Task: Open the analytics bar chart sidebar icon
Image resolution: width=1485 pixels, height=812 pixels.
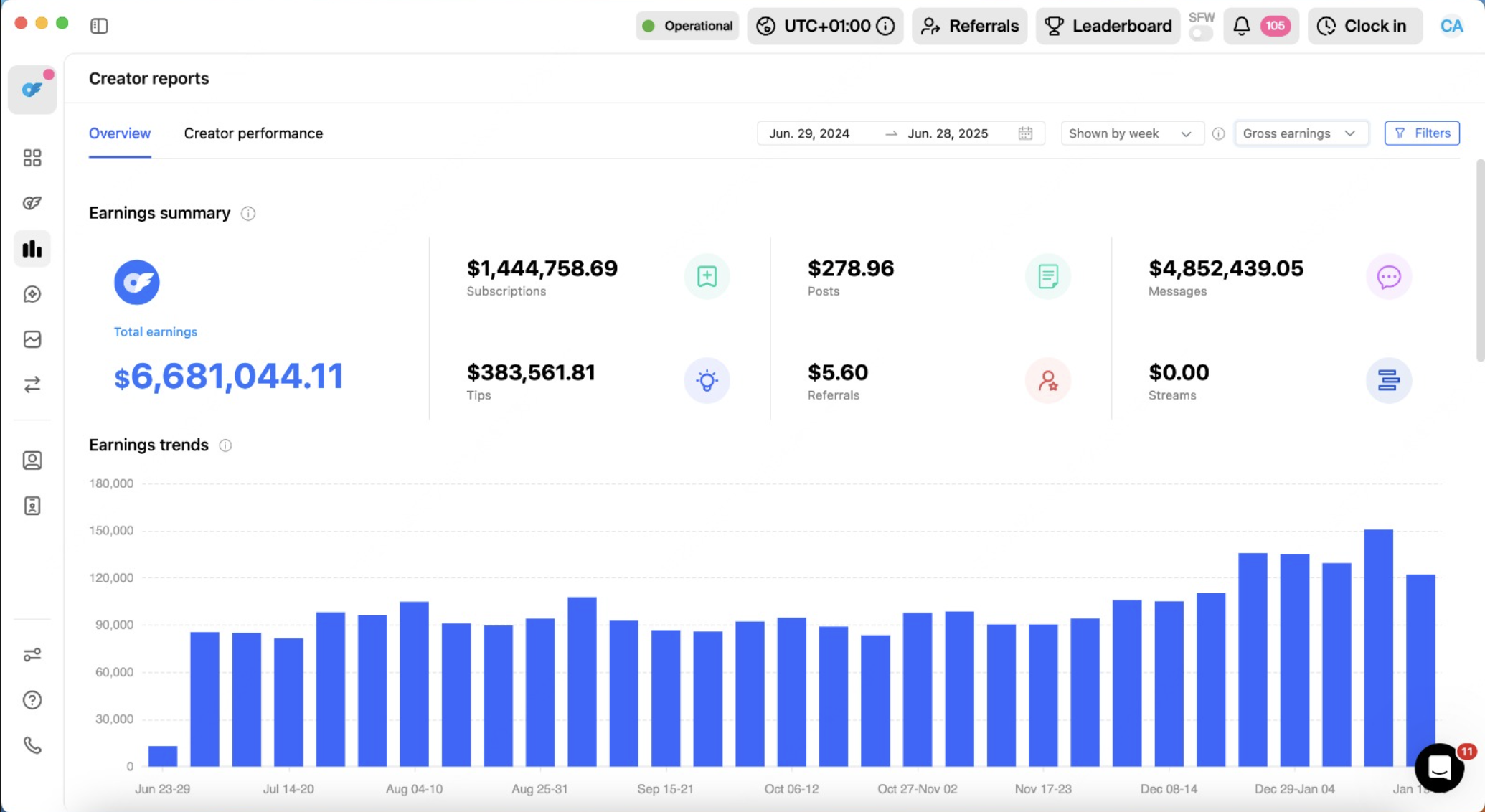Action: click(x=32, y=249)
